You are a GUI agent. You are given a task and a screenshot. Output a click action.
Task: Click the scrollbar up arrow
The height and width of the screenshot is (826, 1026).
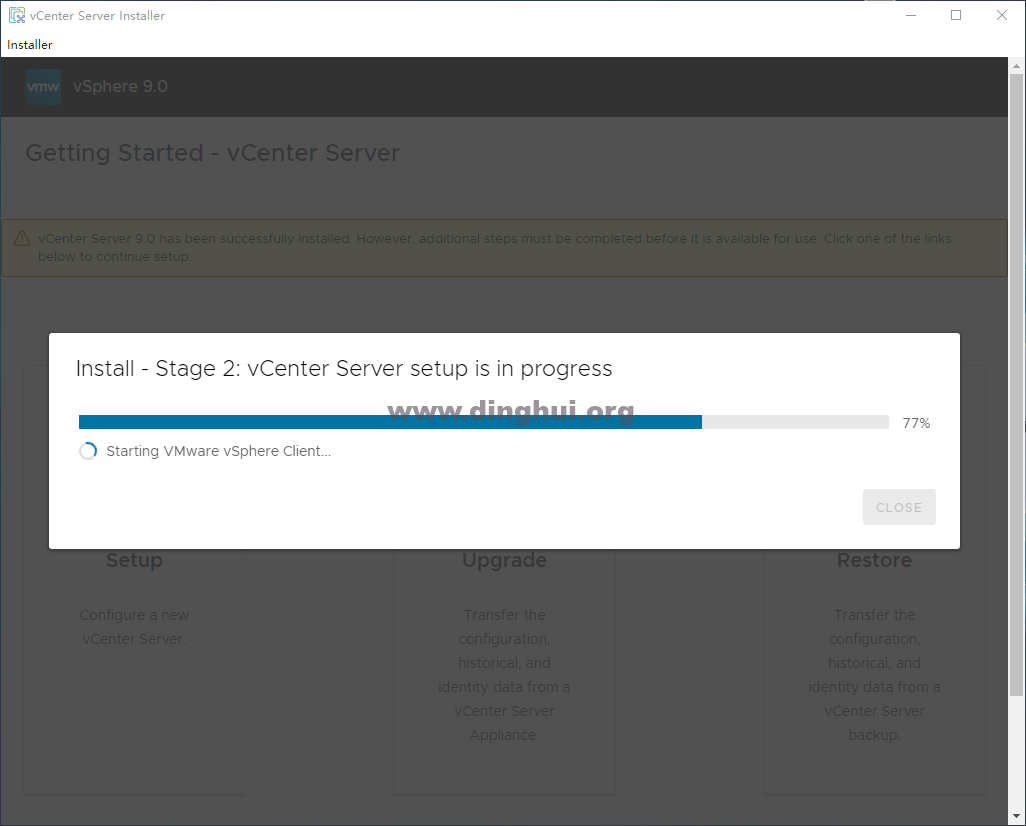coord(1016,65)
